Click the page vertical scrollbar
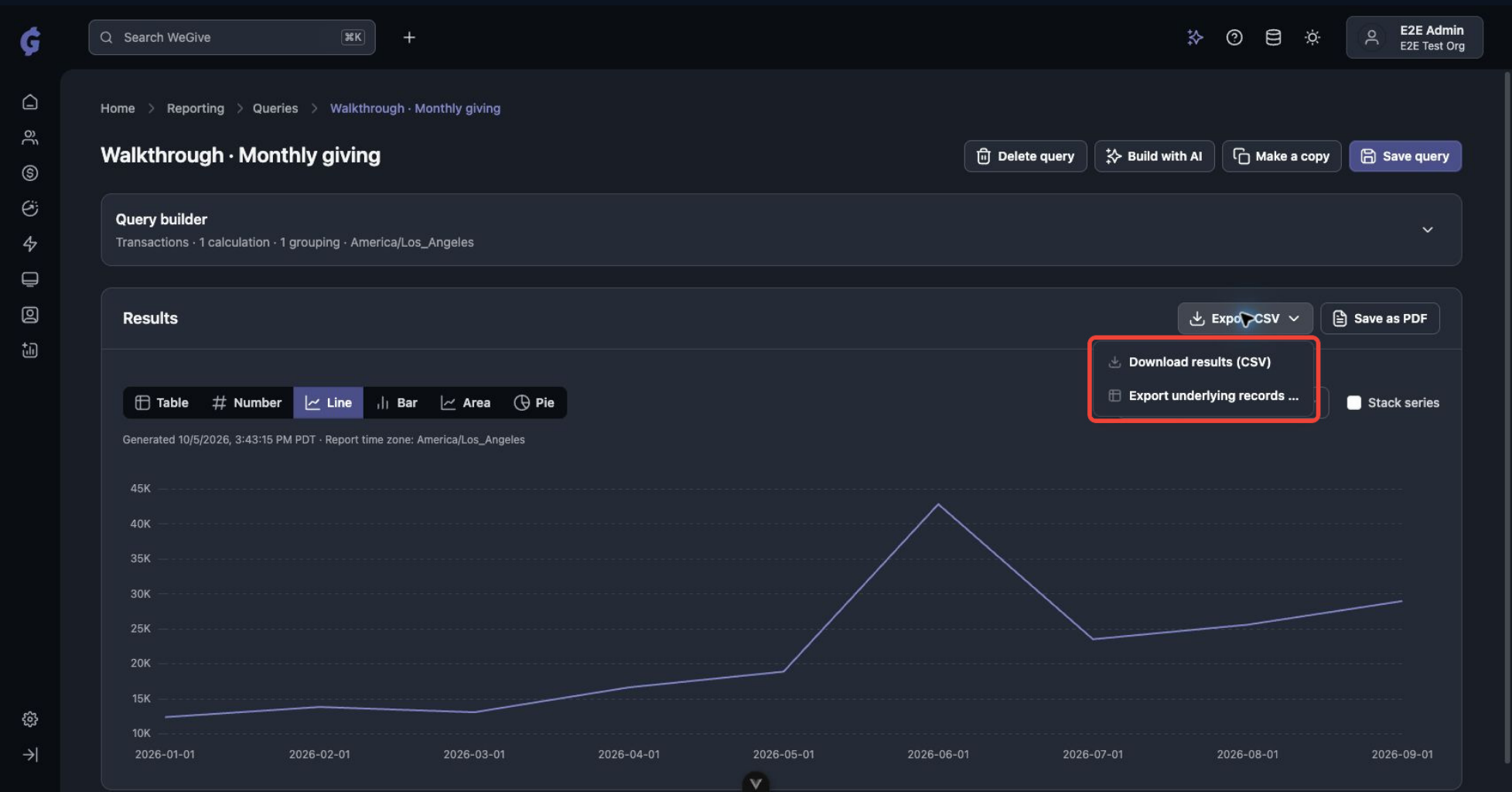 pos(1507,418)
